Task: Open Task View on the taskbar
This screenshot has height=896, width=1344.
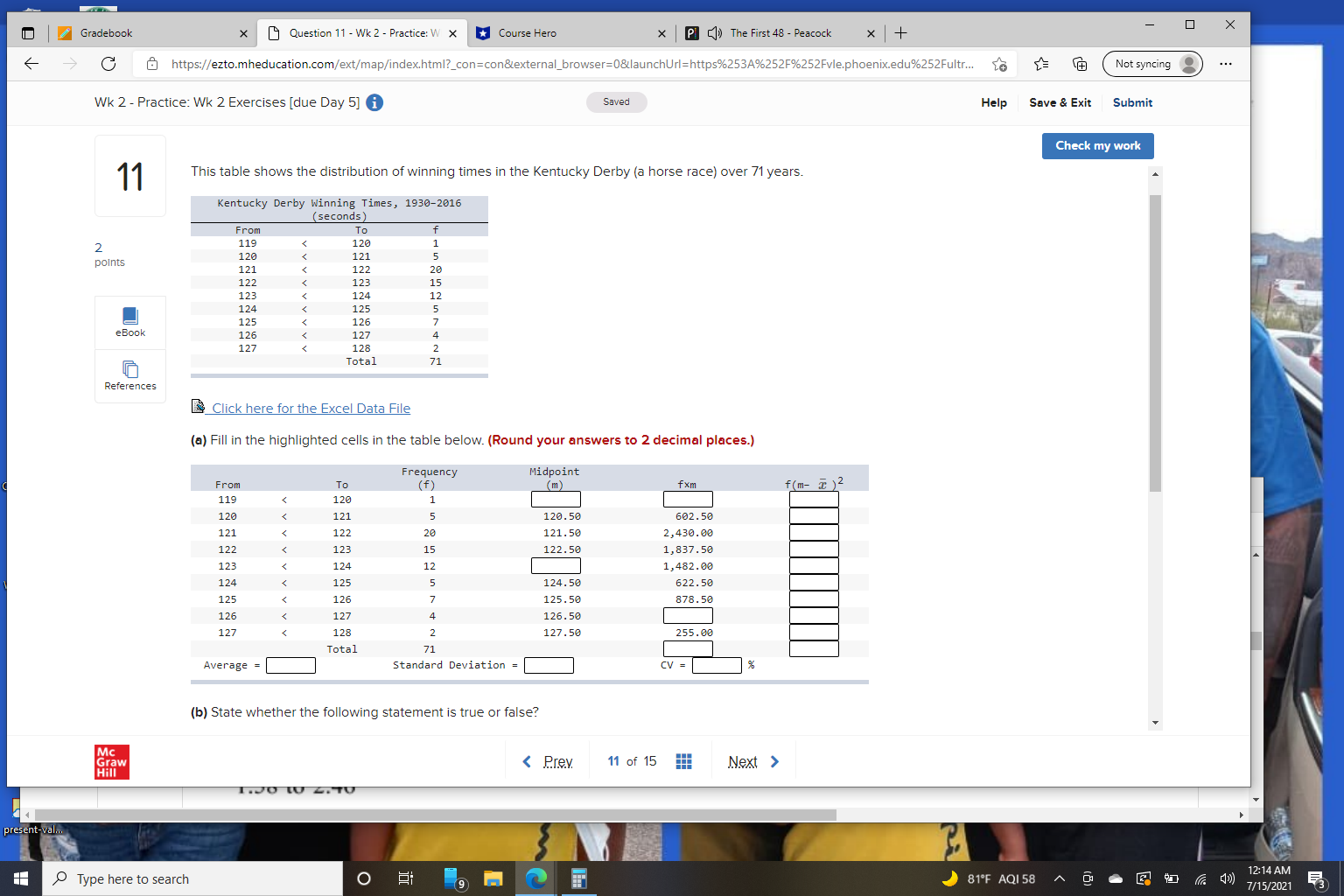Action: point(405,878)
